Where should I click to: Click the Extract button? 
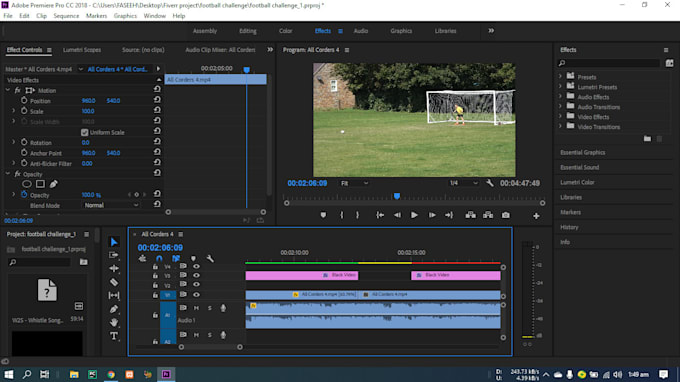[x=488, y=215]
